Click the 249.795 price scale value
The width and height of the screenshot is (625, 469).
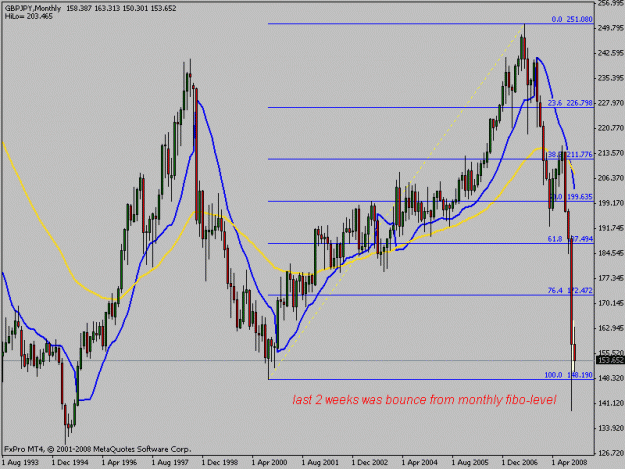coord(610,28)
